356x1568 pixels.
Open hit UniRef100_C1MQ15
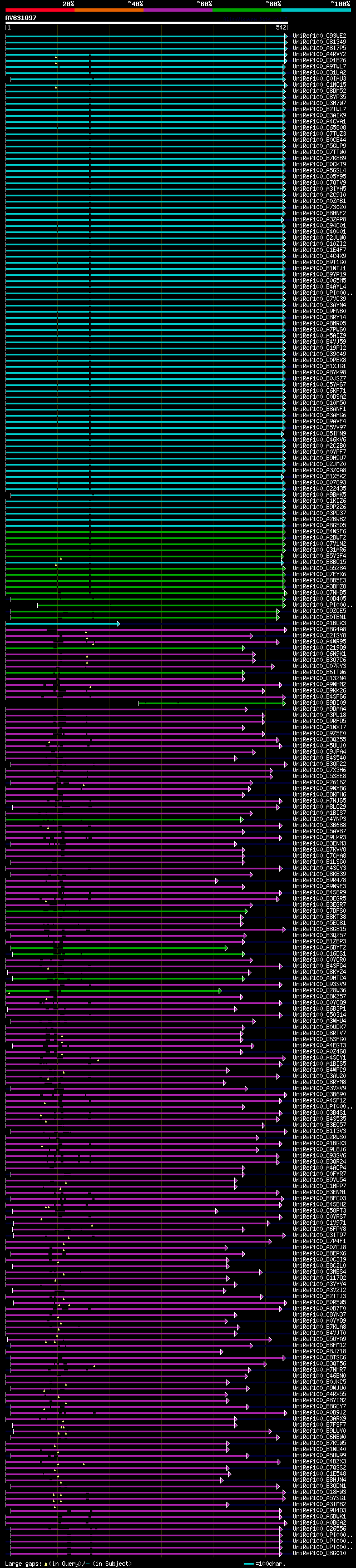click(319, 85)
